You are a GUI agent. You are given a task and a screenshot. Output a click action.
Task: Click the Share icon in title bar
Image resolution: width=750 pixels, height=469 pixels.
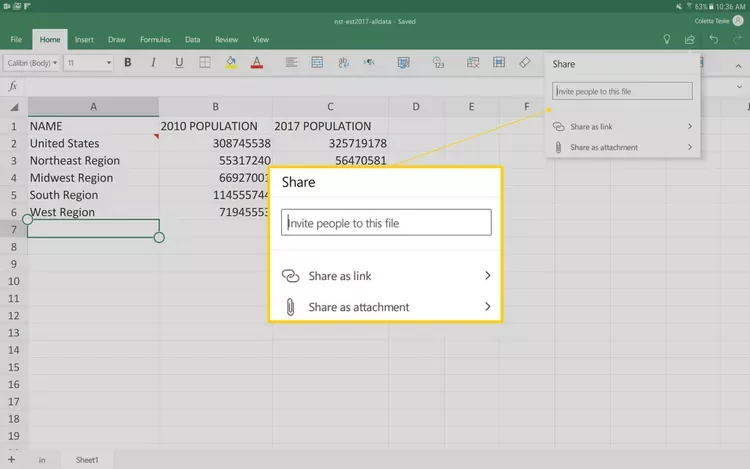tap(689, 39)
